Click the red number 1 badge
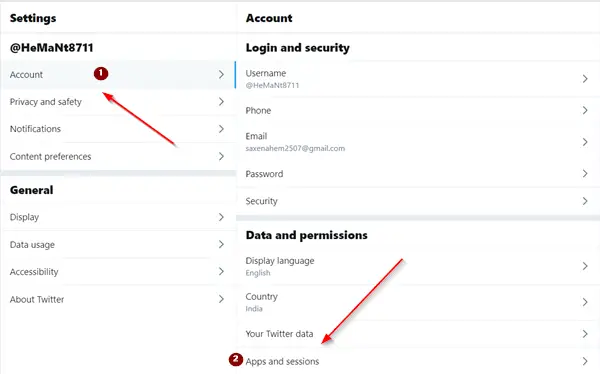The width and height of the screenshot is (600, 374). 101,73
